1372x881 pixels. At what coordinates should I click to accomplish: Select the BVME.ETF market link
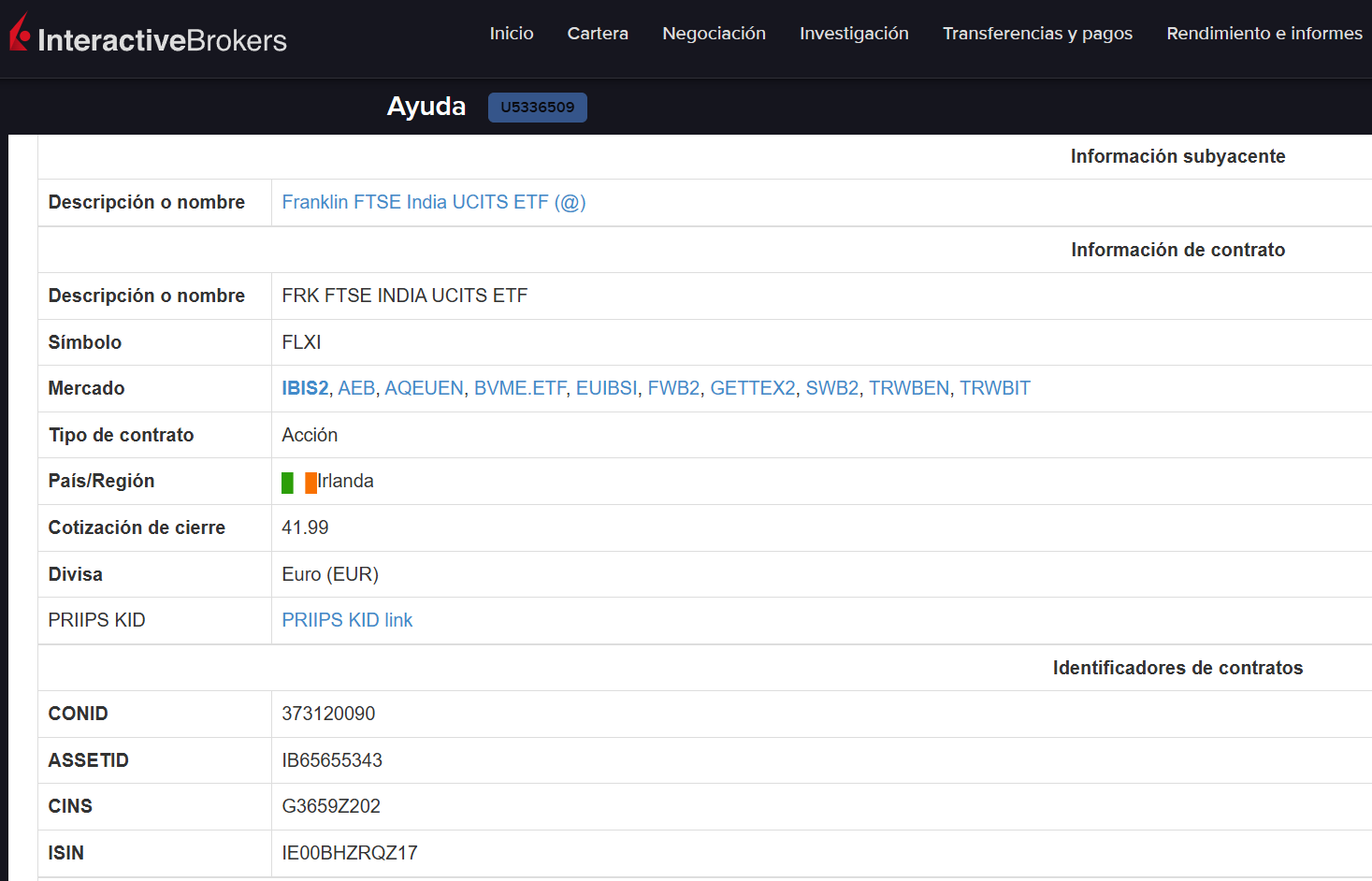pos(520,388)
